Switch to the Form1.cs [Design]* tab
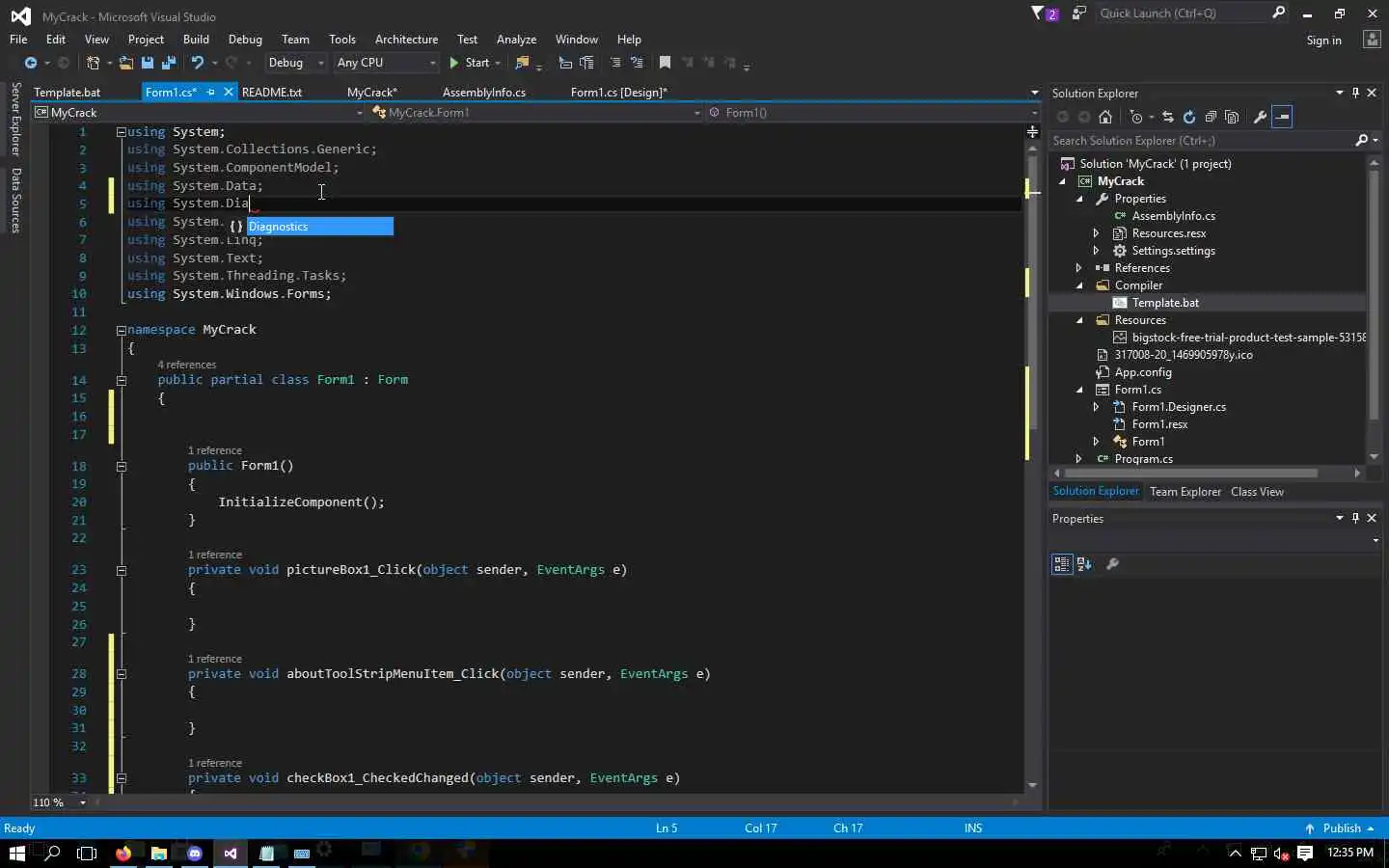The width and height of the screenshot is (1389, 868). pyautogui.click(x=619, y=93)
